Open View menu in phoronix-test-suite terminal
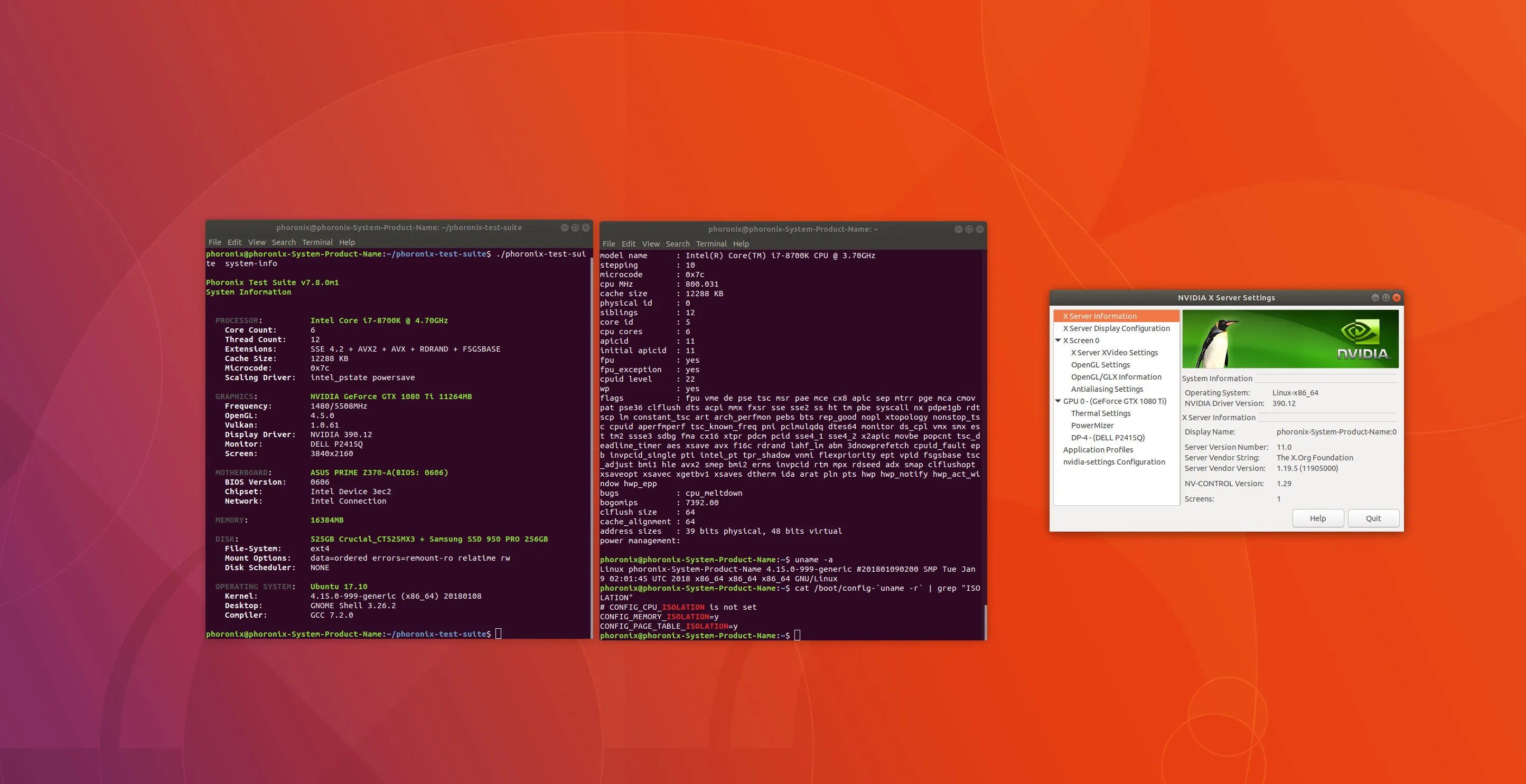Screen dimensions: 1526x784 (x=257, y=242)
